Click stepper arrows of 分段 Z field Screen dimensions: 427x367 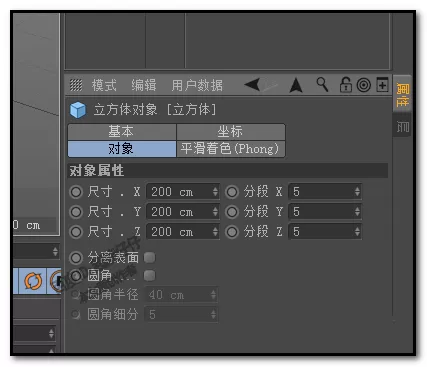point(357,232)
